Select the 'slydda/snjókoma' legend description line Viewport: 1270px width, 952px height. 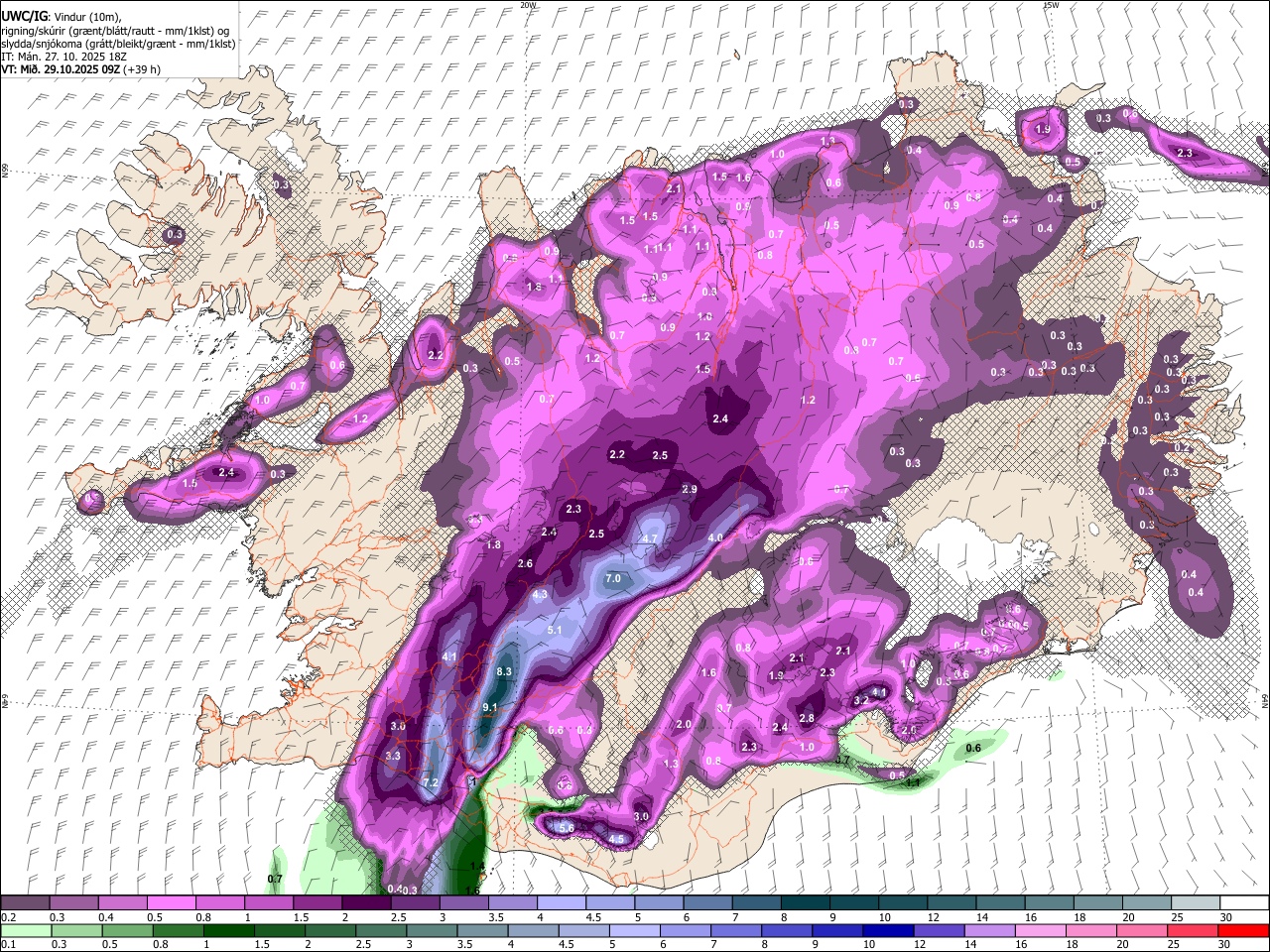119,44
